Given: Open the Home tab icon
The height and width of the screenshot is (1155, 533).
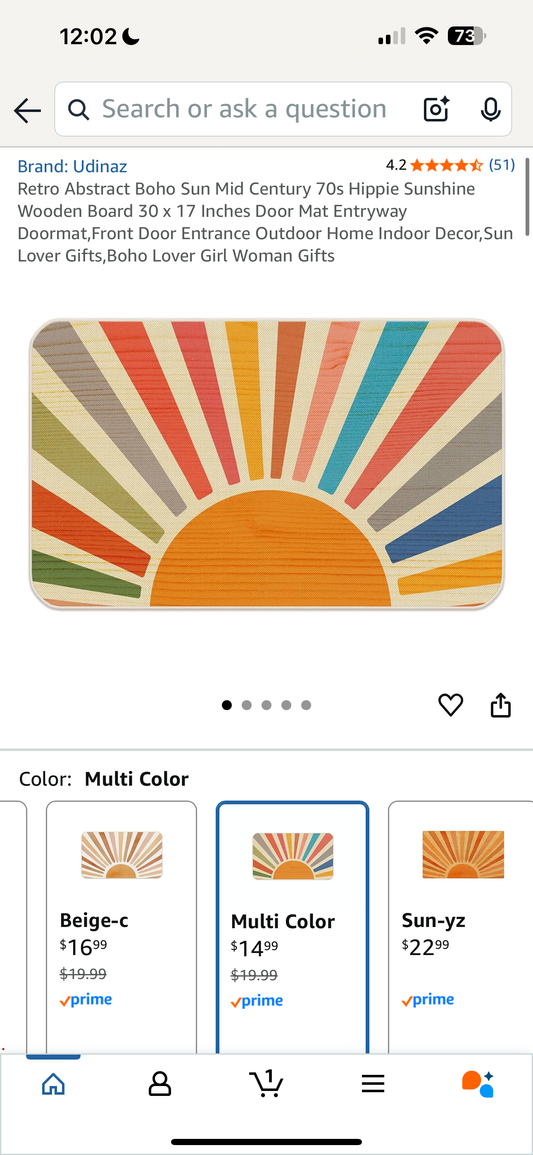Looking at the screenshot, I should (x=53, y=1084).
